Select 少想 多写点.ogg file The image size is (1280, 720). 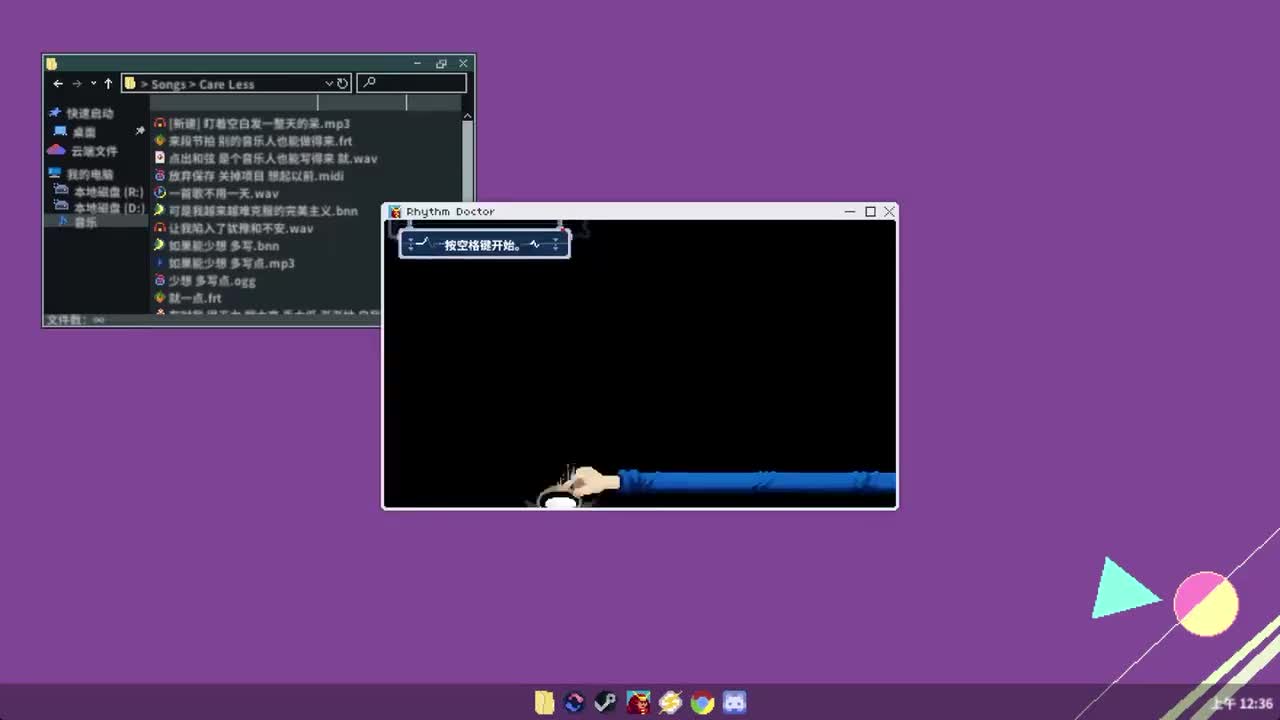click(204, 281)
